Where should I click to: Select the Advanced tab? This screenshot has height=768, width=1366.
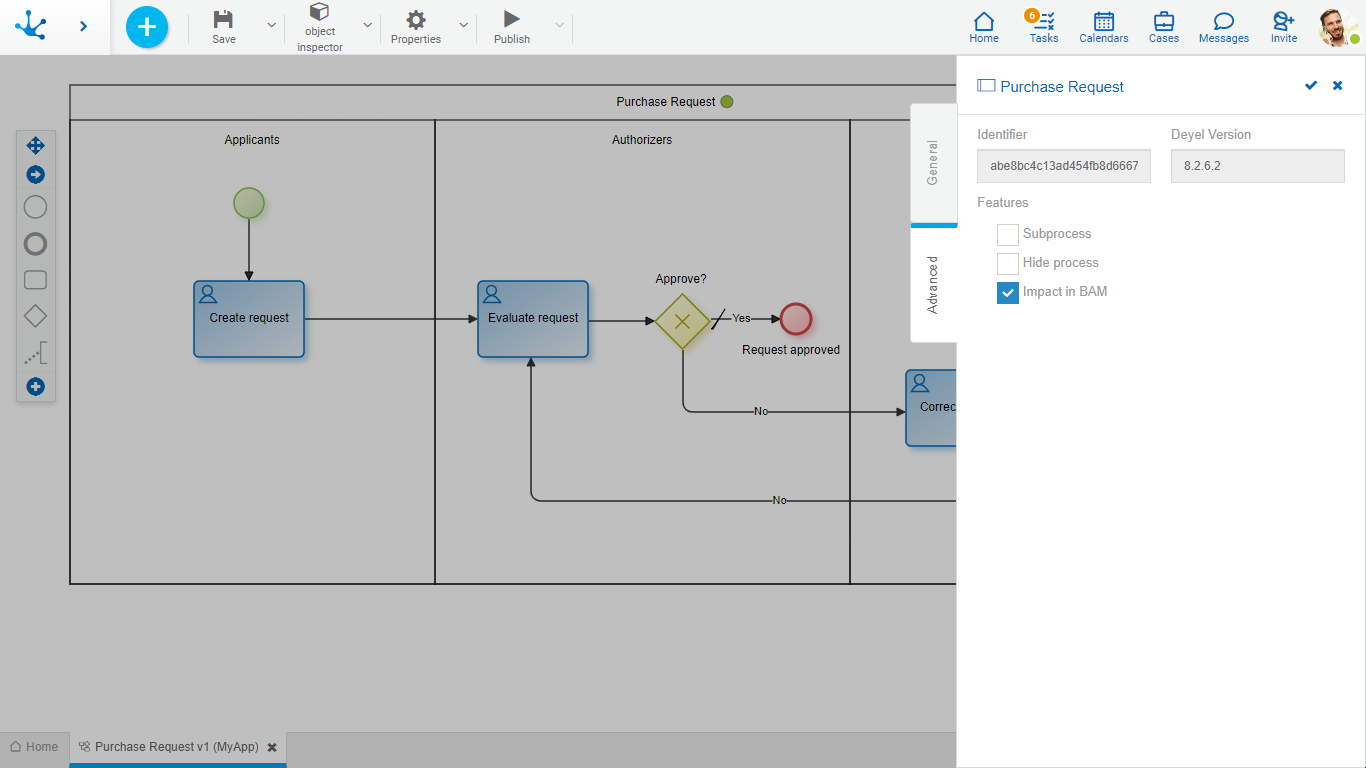point(933,285)
